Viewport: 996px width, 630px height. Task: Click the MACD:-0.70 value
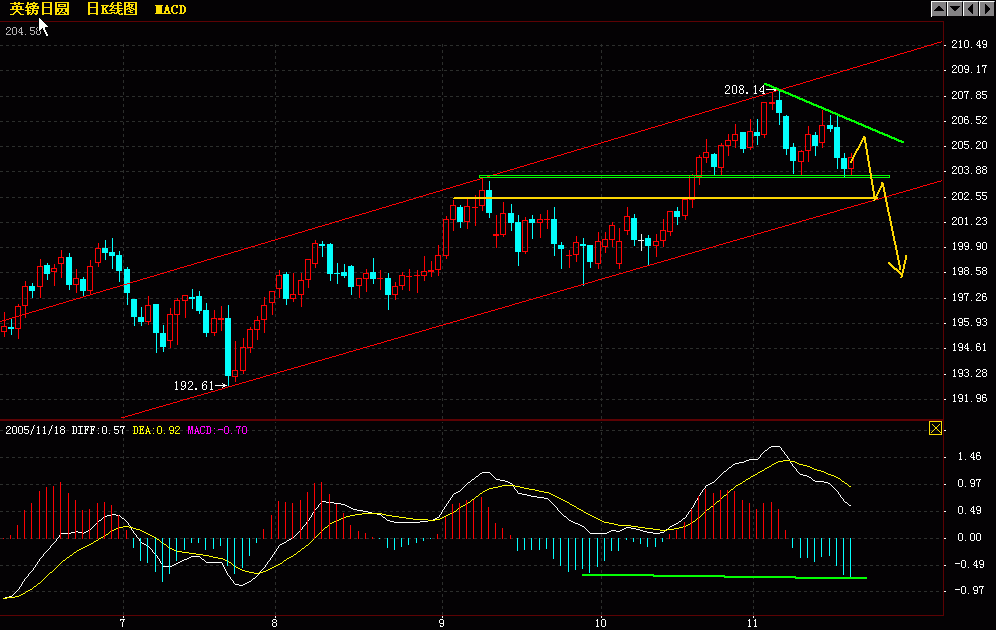pyautogui.click(x=217, y=430)
